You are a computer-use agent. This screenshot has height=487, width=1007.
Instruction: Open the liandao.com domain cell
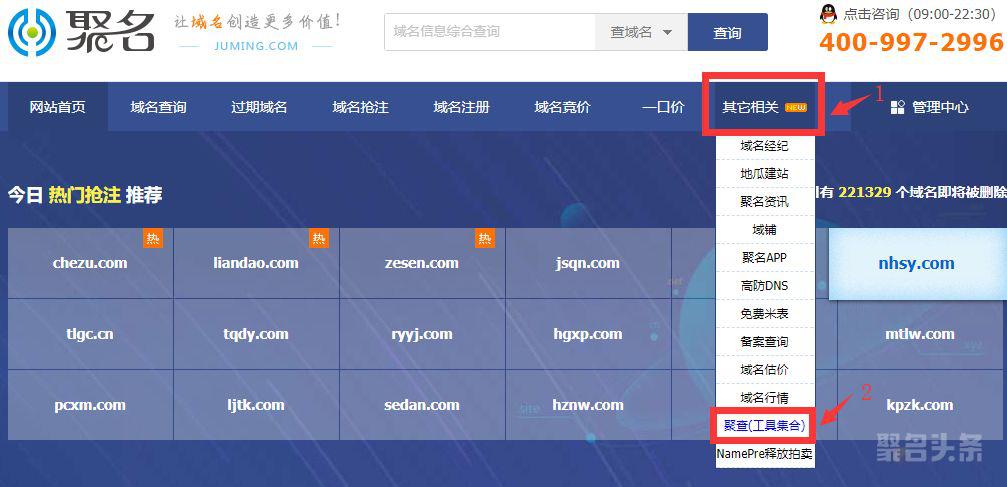[x=256, y=263]
